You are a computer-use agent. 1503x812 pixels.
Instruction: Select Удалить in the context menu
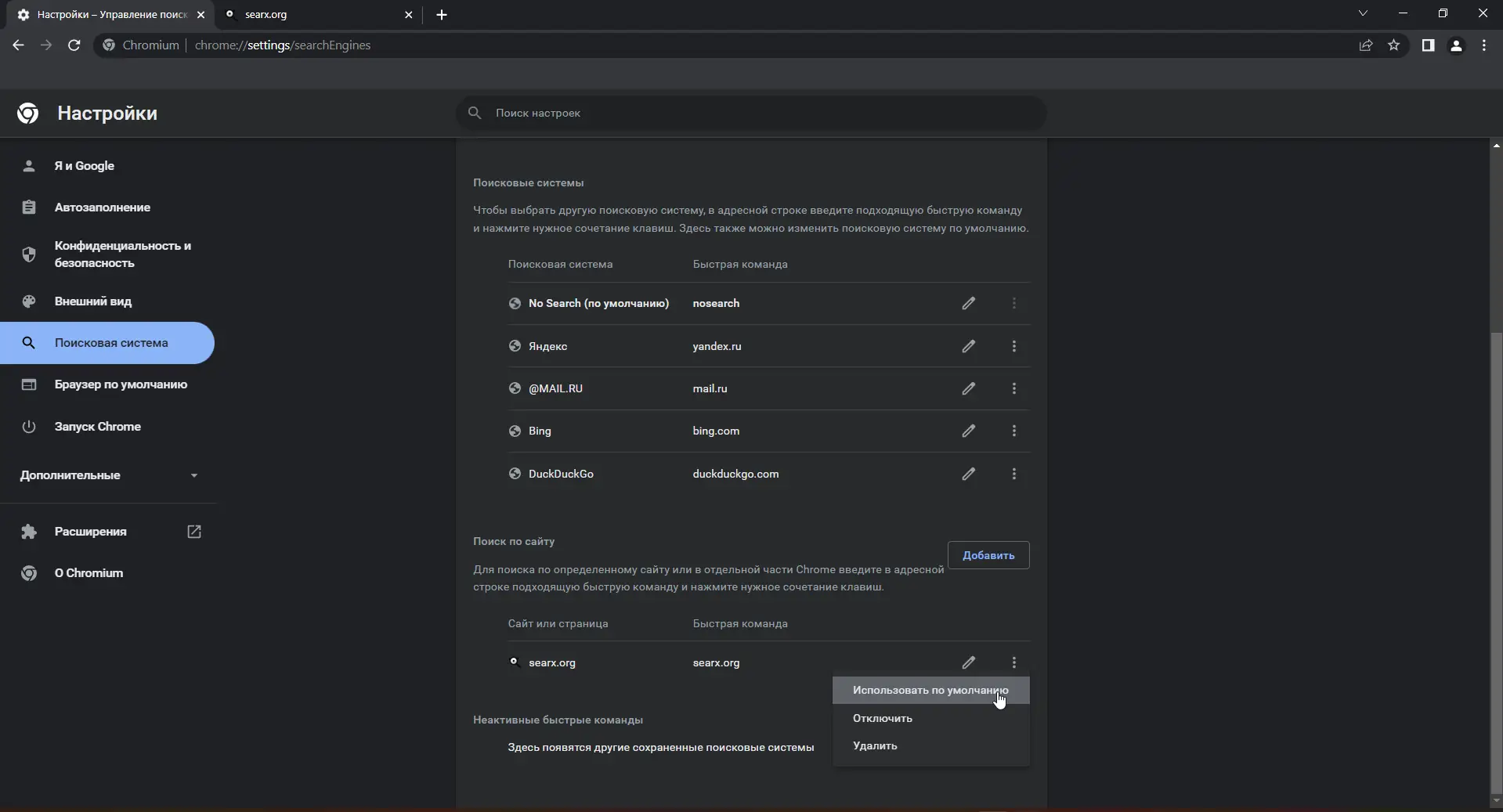(875, 745)
